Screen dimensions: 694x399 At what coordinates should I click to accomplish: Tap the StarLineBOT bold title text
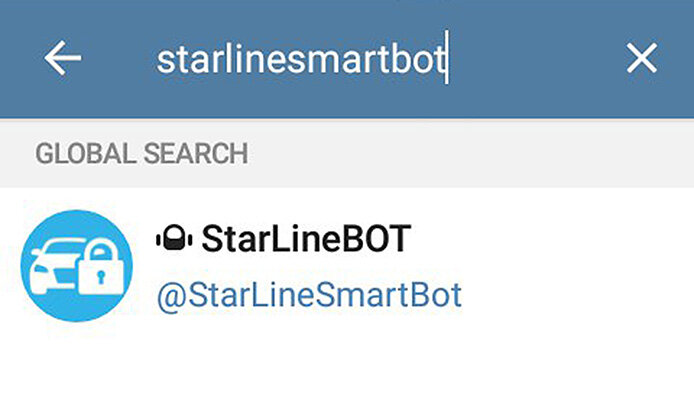306,239
